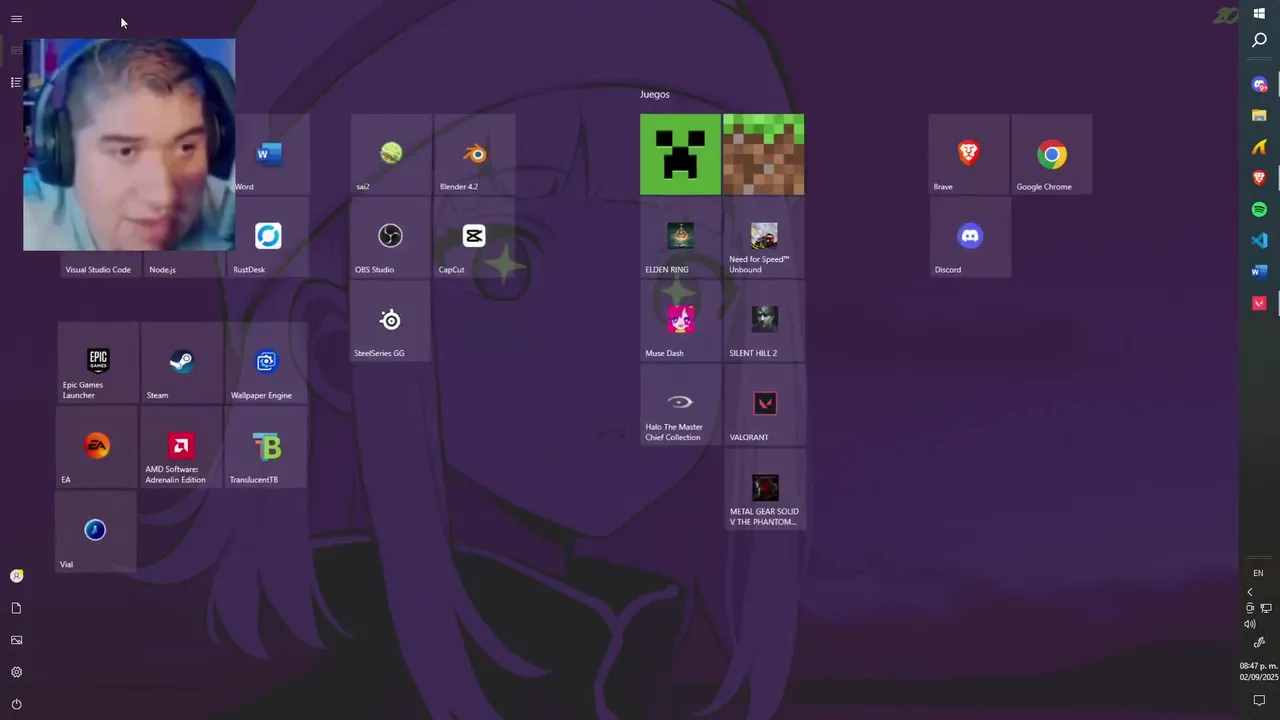Open Blender 4.2 tile
The width and height of the screenshot is (1280, 720).
pyautogui.click(x=475, y=154)
